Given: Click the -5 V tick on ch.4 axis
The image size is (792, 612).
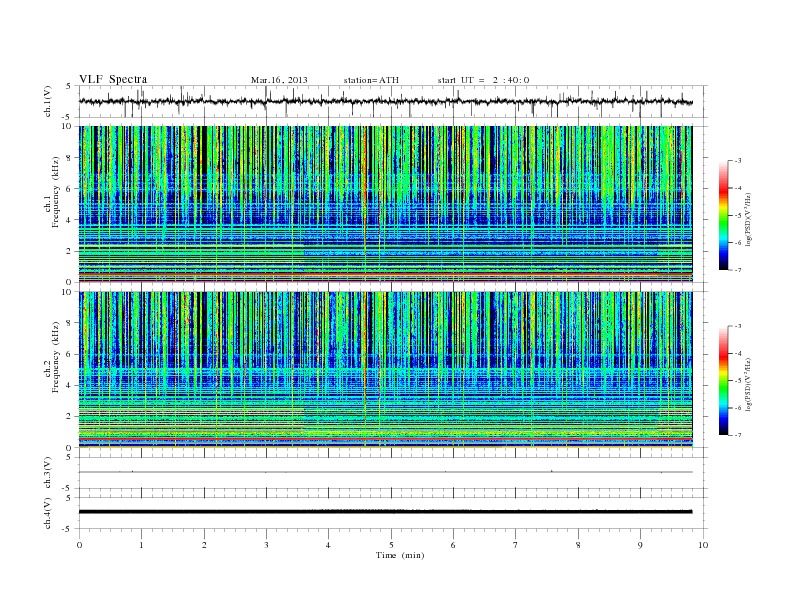Looking at the screenshot, I should [68, 529].
